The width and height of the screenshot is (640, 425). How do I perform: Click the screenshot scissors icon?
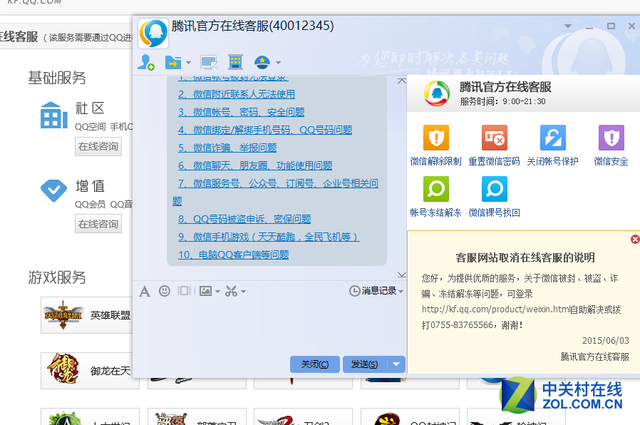[x=231, y=291]
